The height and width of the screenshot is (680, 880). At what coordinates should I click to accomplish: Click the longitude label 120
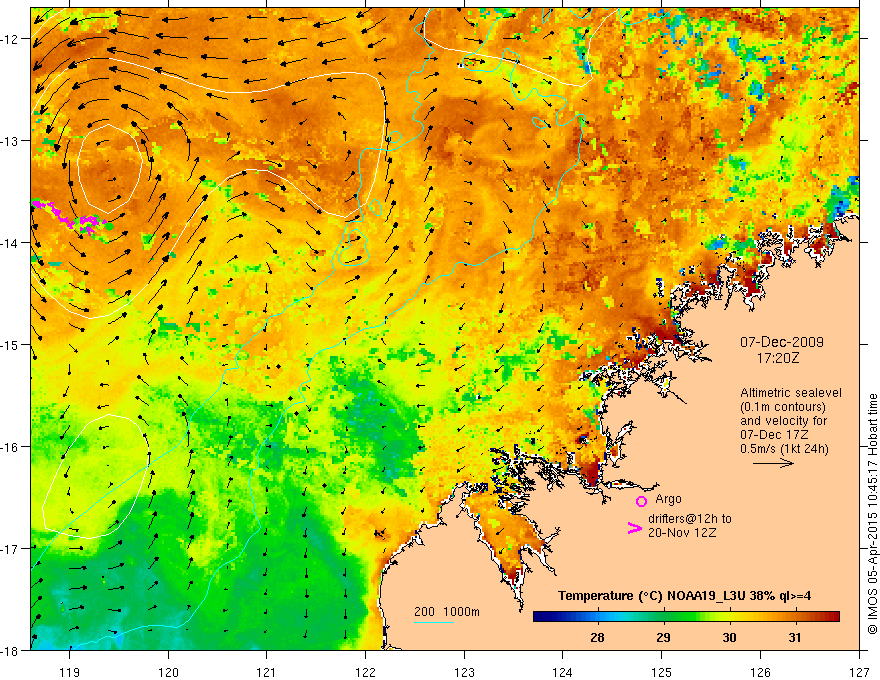(x=168, y=672)
